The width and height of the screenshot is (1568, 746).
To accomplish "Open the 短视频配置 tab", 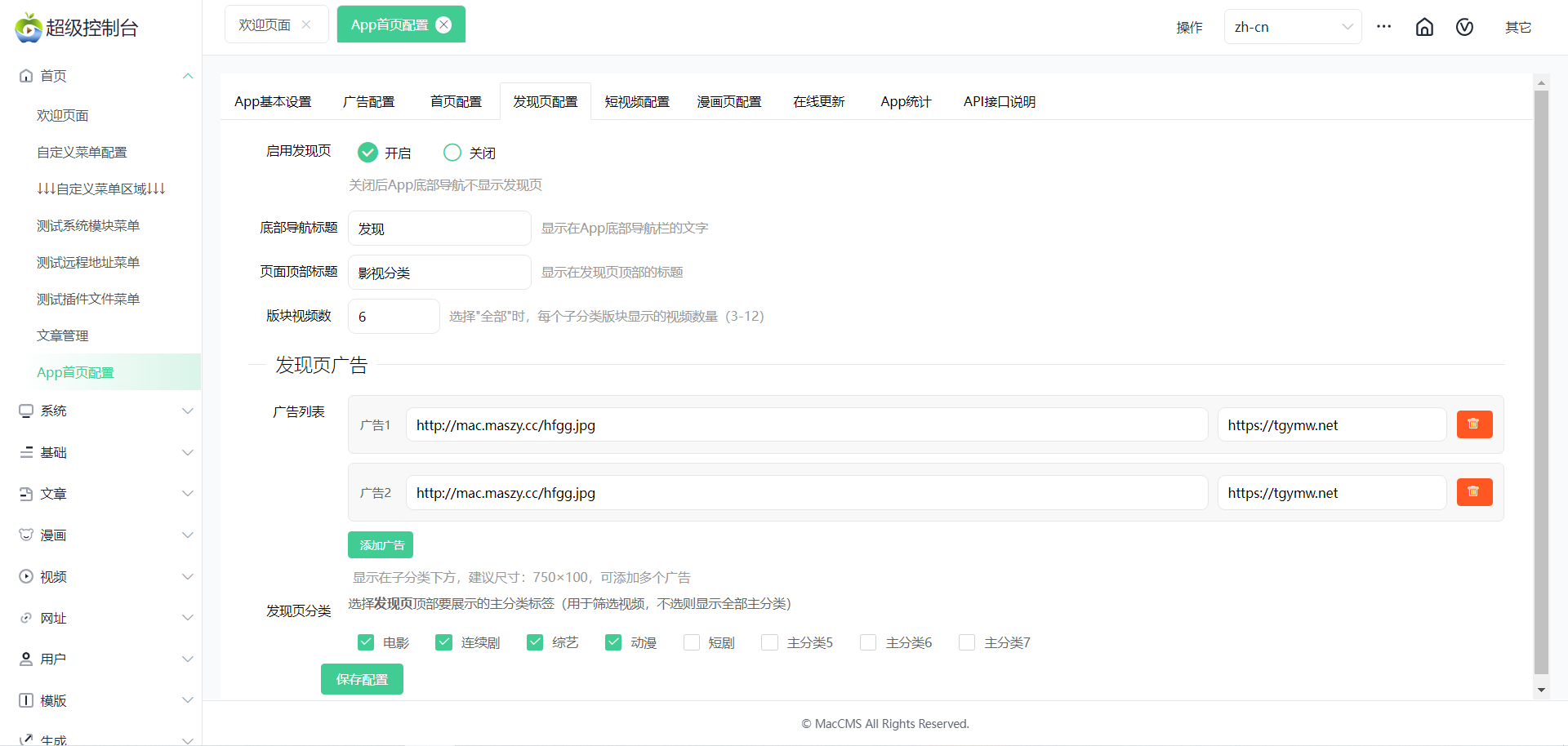I will (637, 102).
